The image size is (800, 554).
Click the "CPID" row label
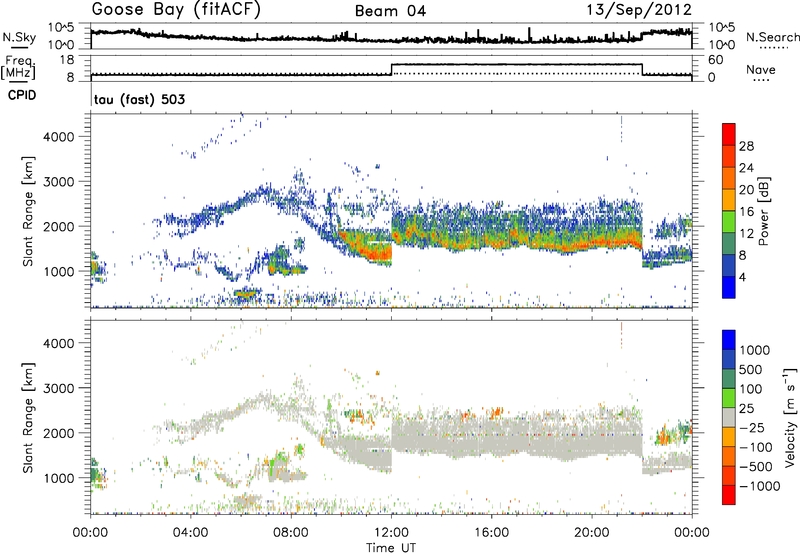(x=22, y=95)
